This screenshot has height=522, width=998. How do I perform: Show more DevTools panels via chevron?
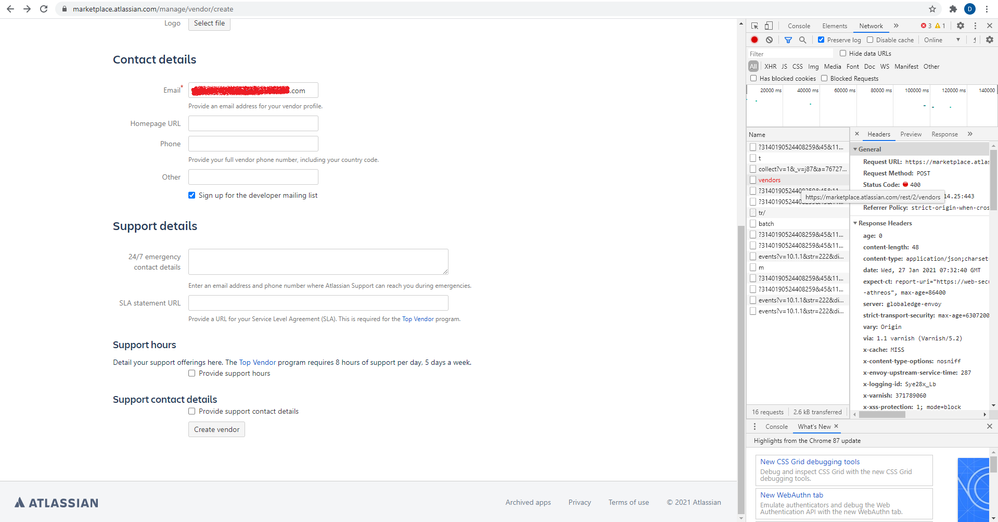896,26
